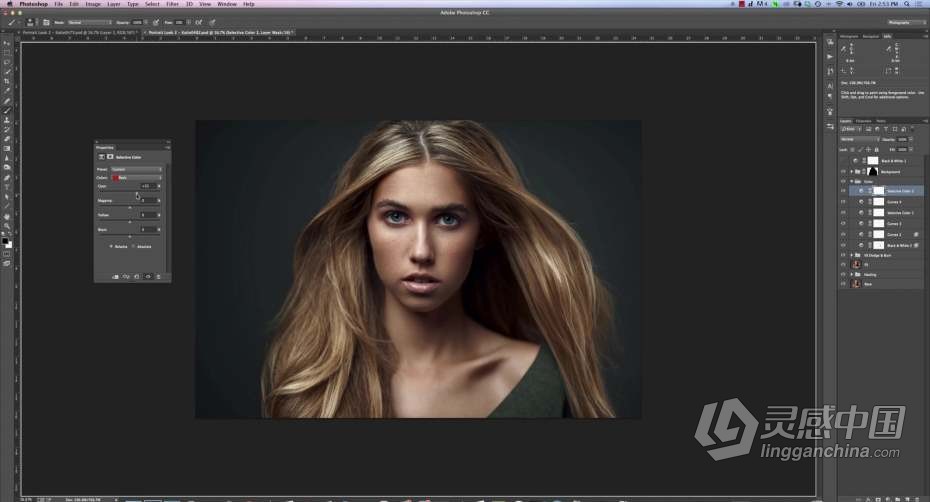Image resolution: width=930 pixels, height=502 pixels.
Task: Open the Actions play icon in dock
Action: tap(830, 56)
